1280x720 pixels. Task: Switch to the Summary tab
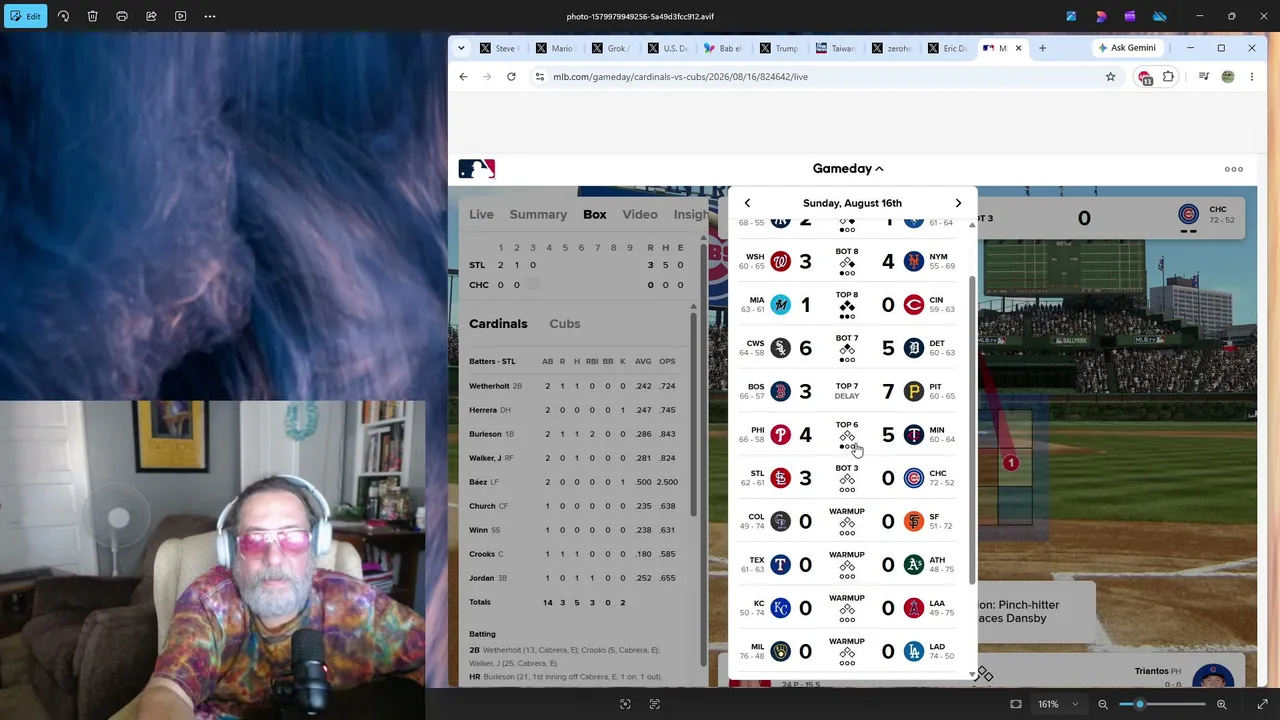click(538, 214)
